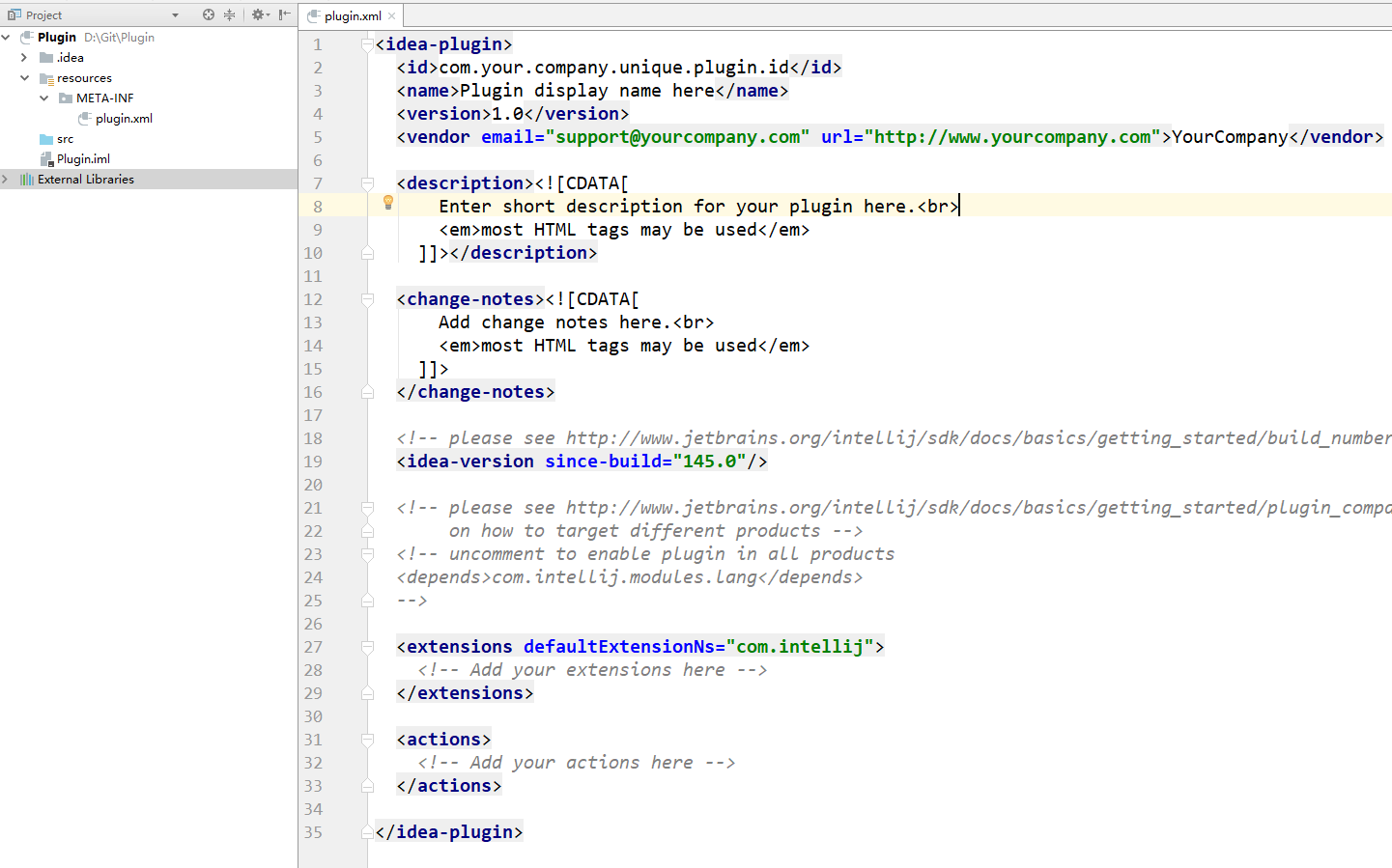Click closing </description> tag on line 10
The width and height of the screenshot is (1392, 868).
coord(524,253)
